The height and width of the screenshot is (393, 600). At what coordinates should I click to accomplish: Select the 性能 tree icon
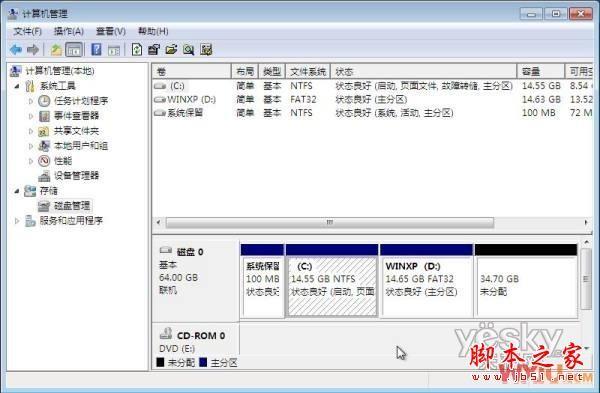(44, 161)
